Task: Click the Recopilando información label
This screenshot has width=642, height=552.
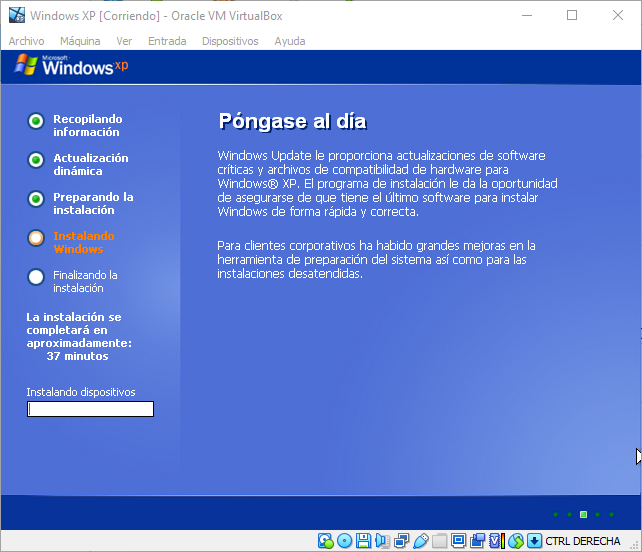Action: [88, 126]
